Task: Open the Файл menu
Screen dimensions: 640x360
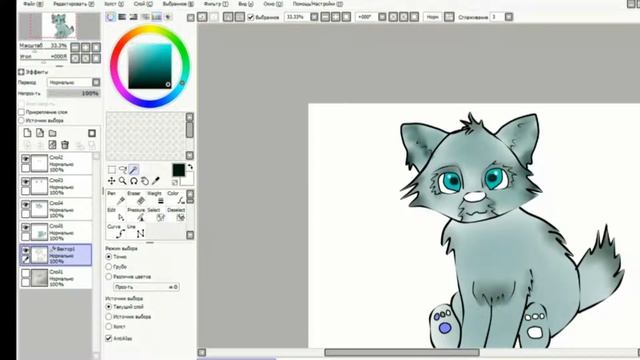Action: [33, 4]
